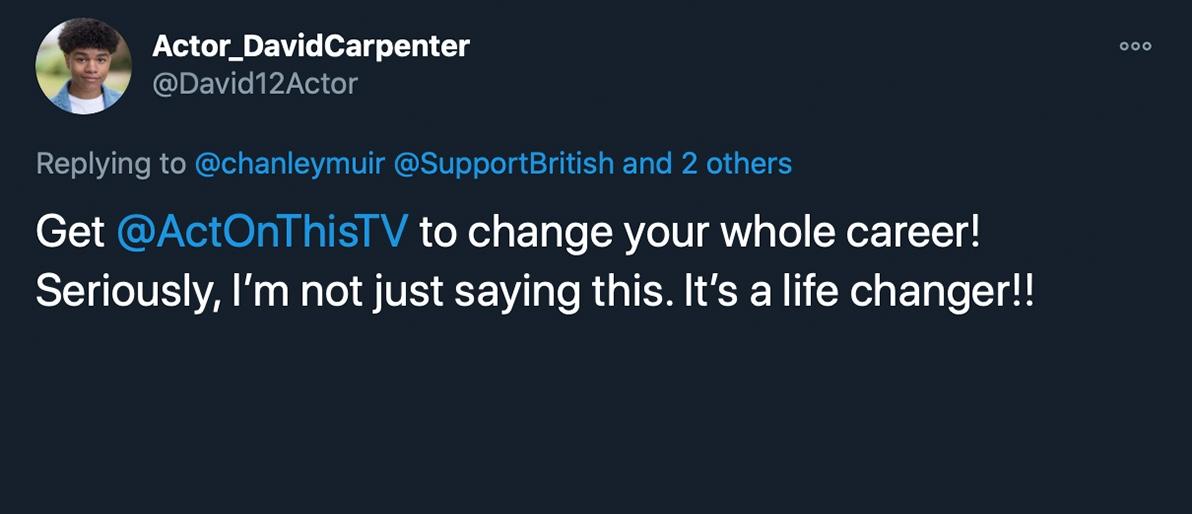Open the @SupportBritish mention link
Viewport: 1192px width, 514px height.
point(505,163)
